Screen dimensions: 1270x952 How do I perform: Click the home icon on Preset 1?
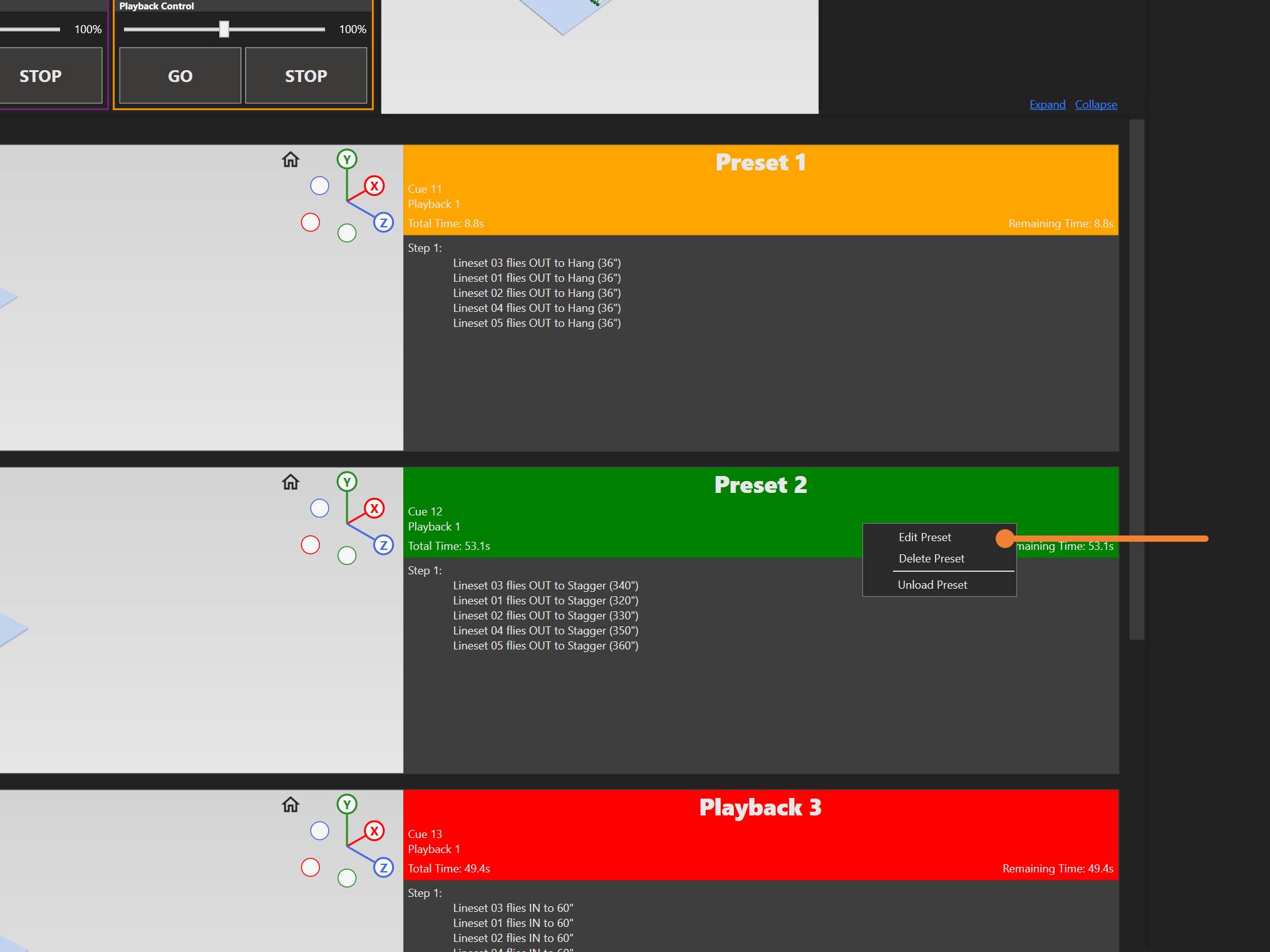290,160
